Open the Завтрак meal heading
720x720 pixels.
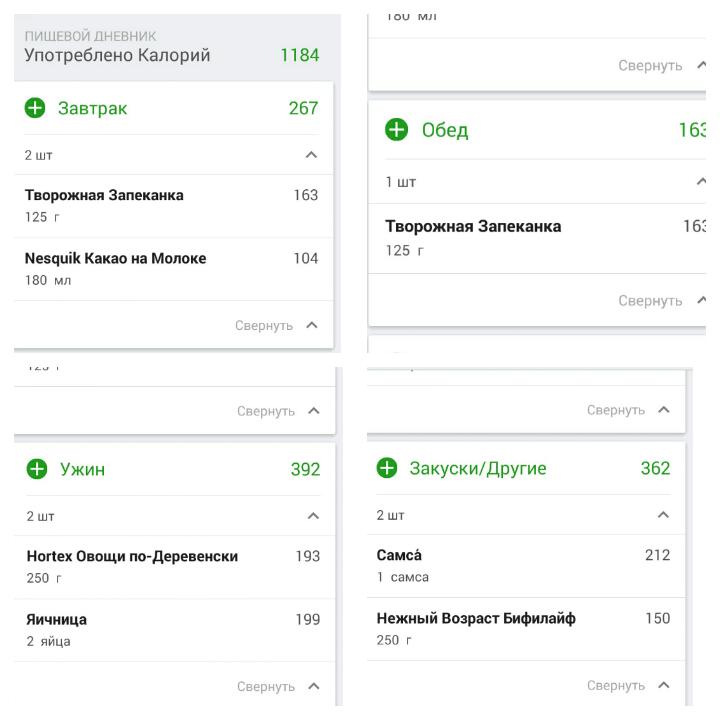click(93, 108)
